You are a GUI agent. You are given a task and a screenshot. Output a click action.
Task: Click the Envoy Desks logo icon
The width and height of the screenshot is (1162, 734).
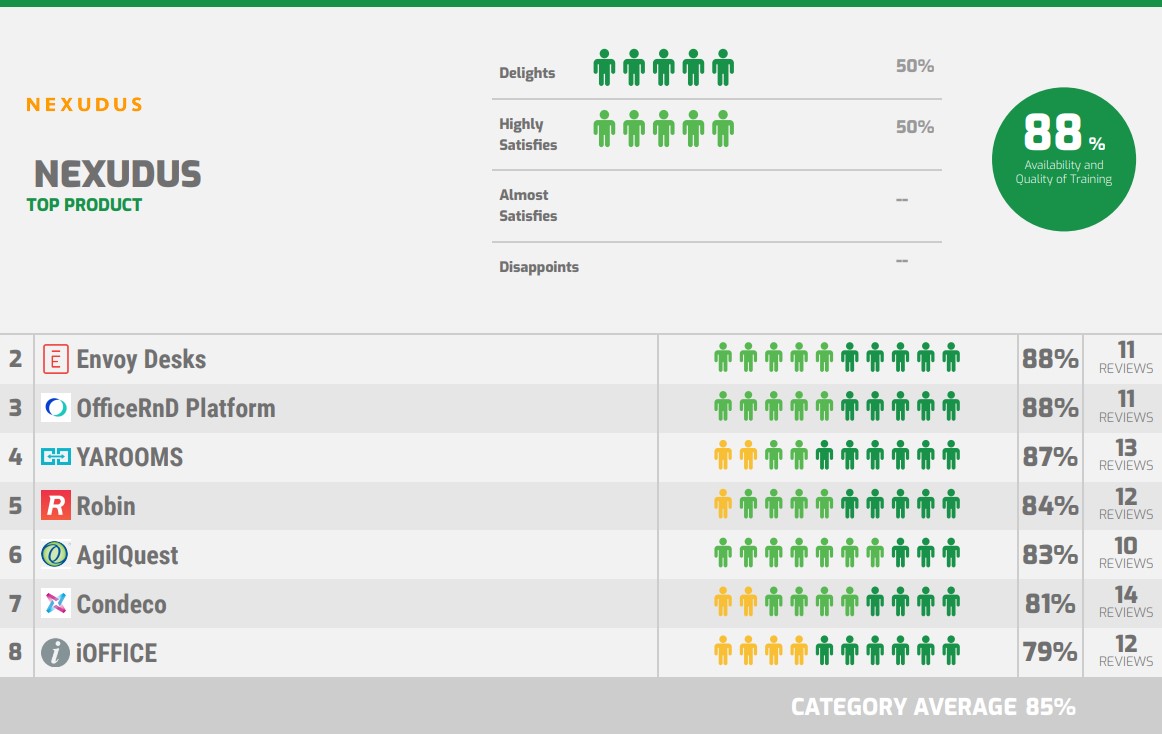(56, 360)
